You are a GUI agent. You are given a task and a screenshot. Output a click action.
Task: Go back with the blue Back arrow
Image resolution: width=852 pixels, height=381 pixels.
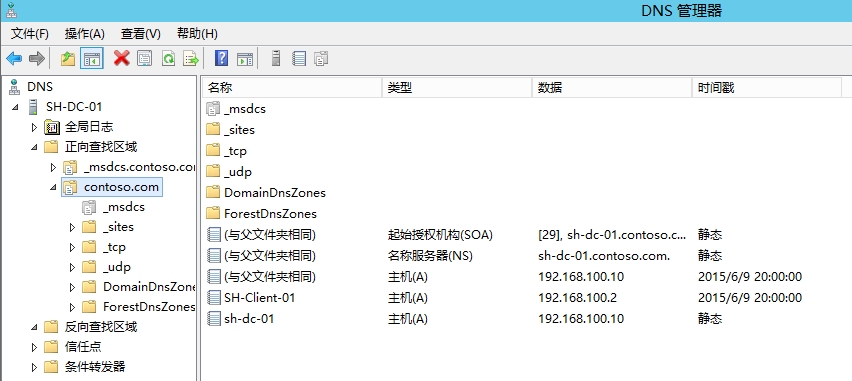(x=14, y=59)
